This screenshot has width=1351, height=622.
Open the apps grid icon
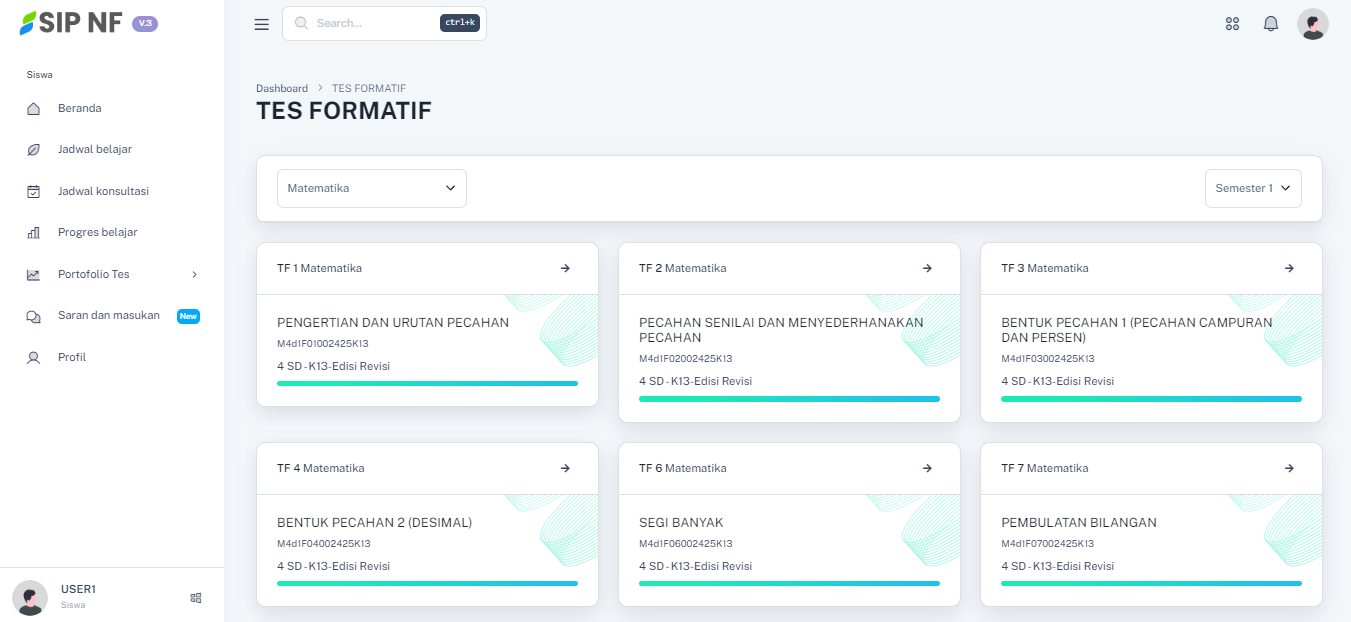pos(1232,24)
